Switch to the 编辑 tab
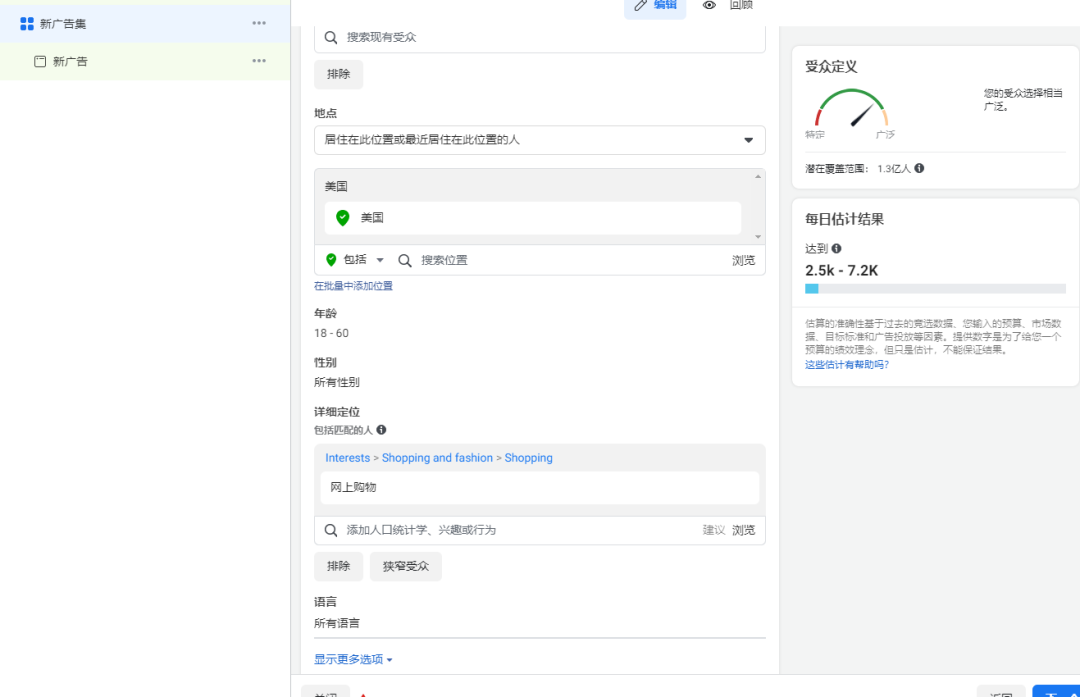1080x697 pixels. [x=655, y=6]
